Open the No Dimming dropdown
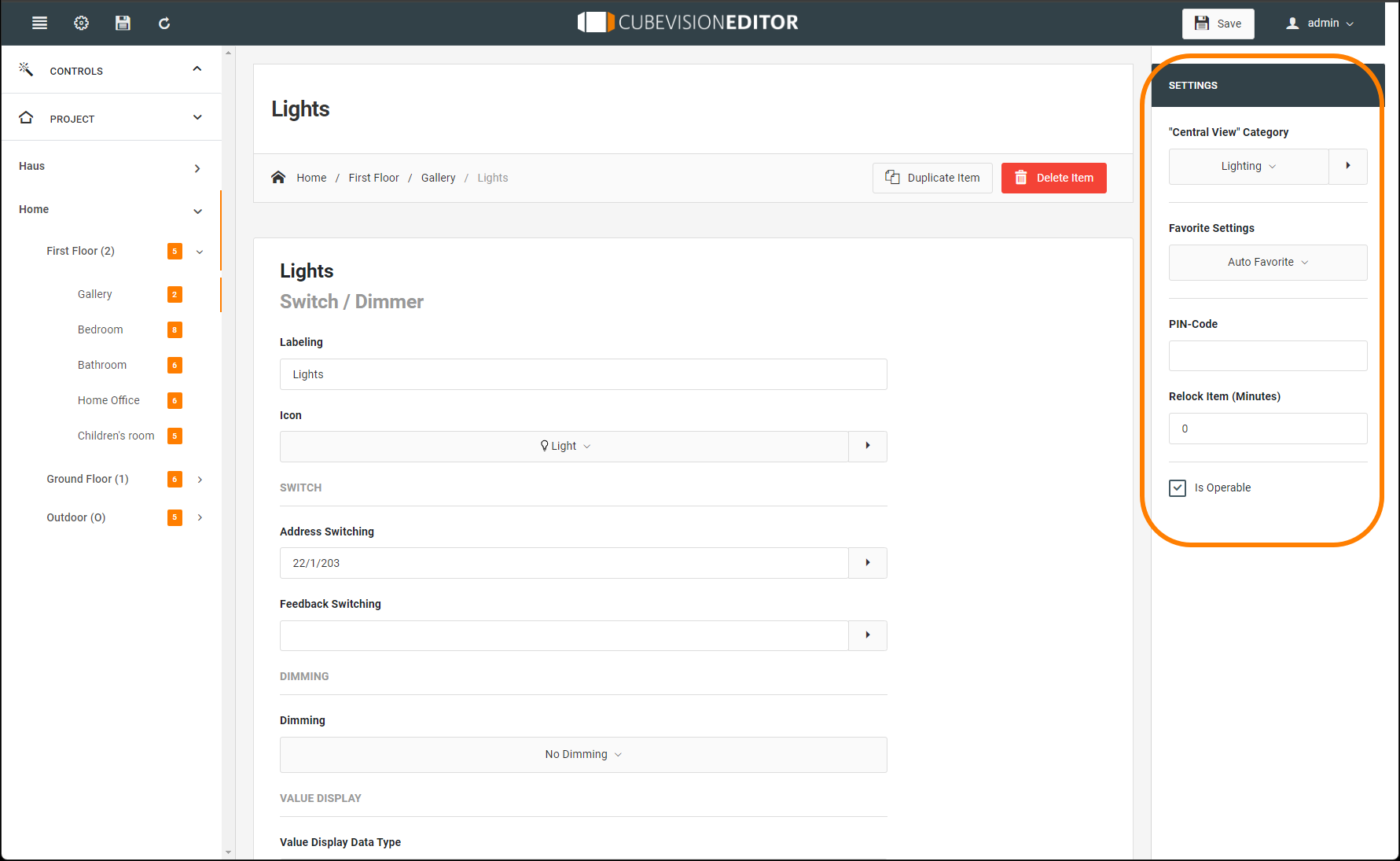1400x861 pixels. click(583, 754)
